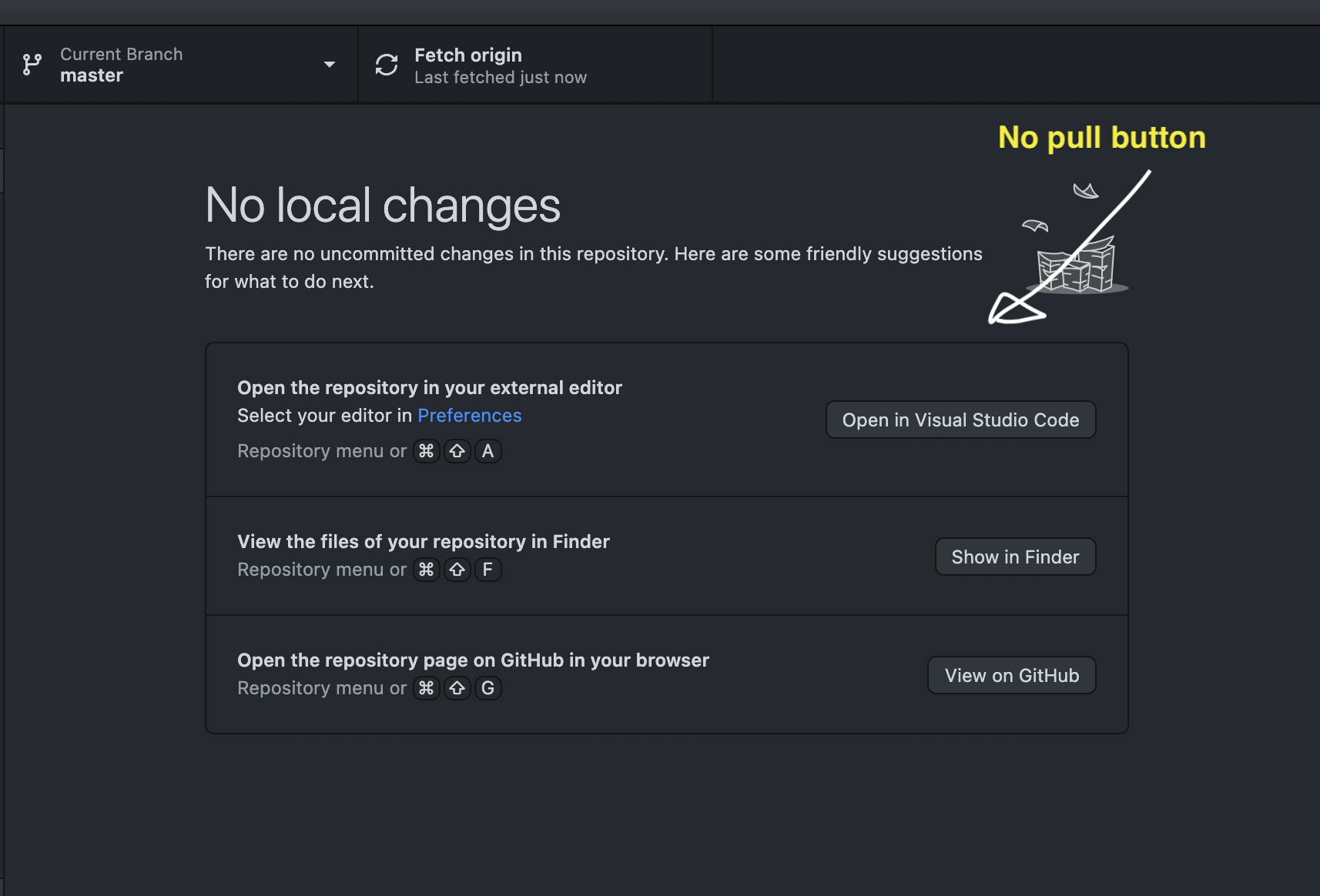
Task: Click the circular refresh icon for Fetch origin
Action: click(387, 65)
